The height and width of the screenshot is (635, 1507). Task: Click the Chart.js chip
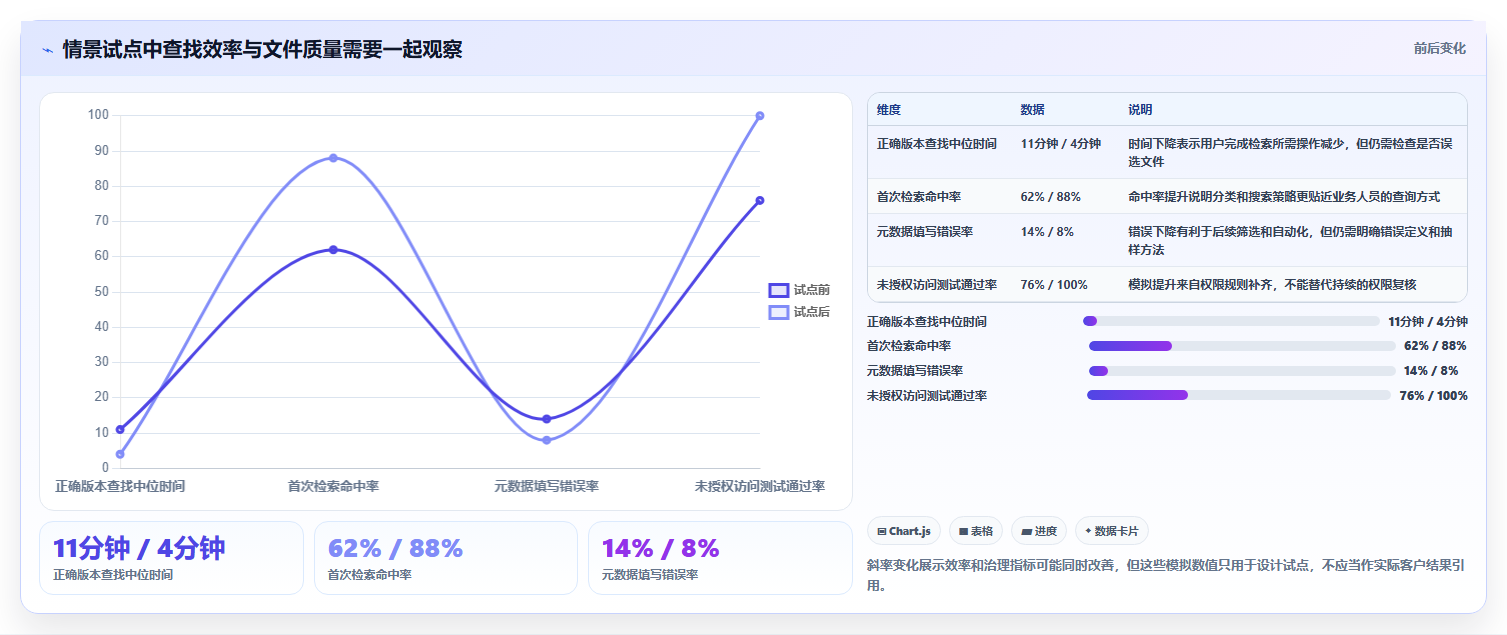(x=904, y=531)
